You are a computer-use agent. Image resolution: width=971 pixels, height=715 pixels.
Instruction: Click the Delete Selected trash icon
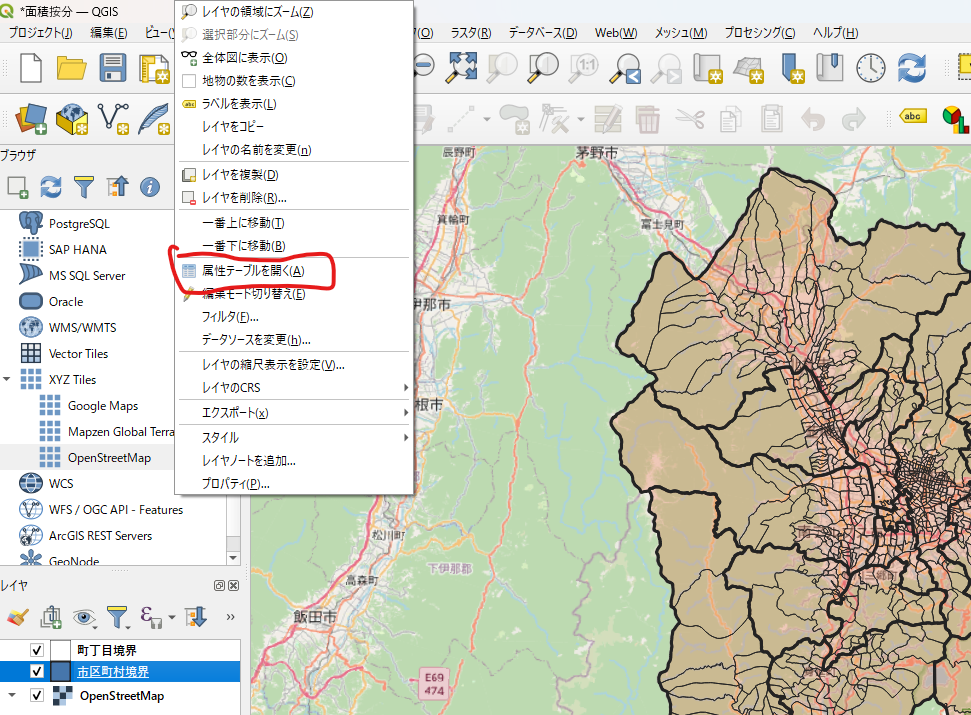pyautogui.click(x=648, y=119)
